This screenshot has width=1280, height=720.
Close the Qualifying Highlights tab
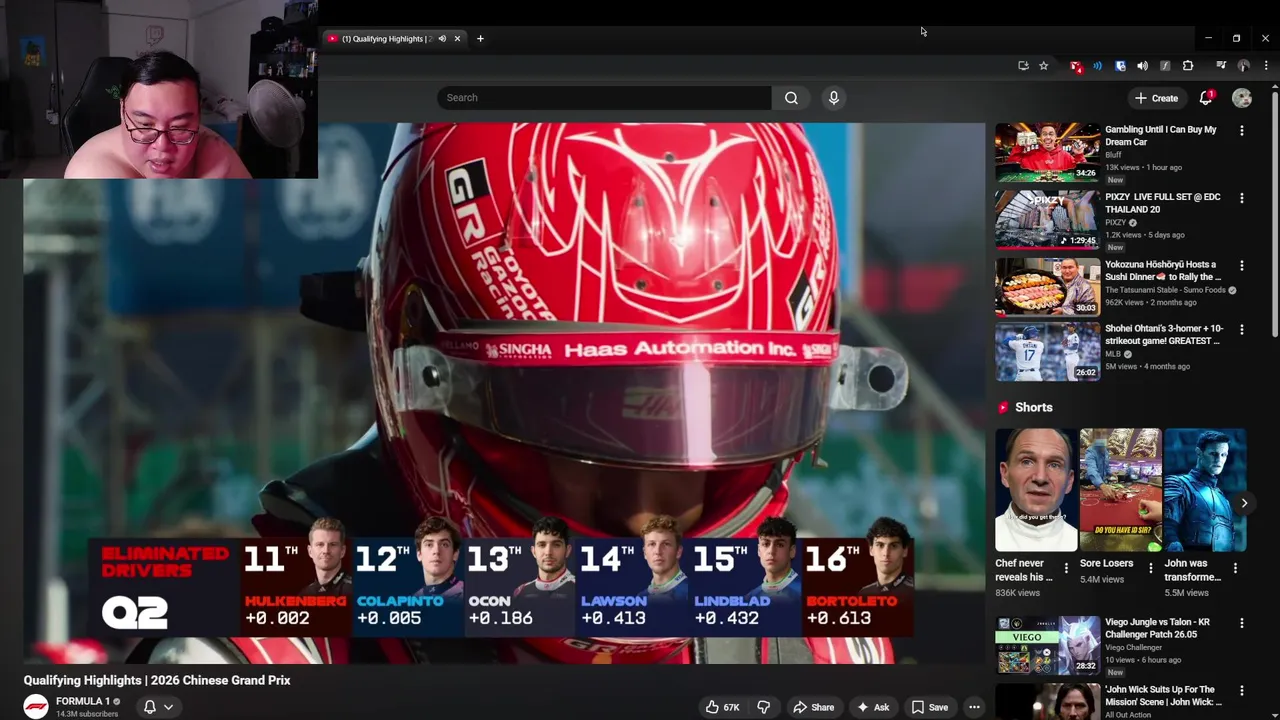[x=457, y=39]
